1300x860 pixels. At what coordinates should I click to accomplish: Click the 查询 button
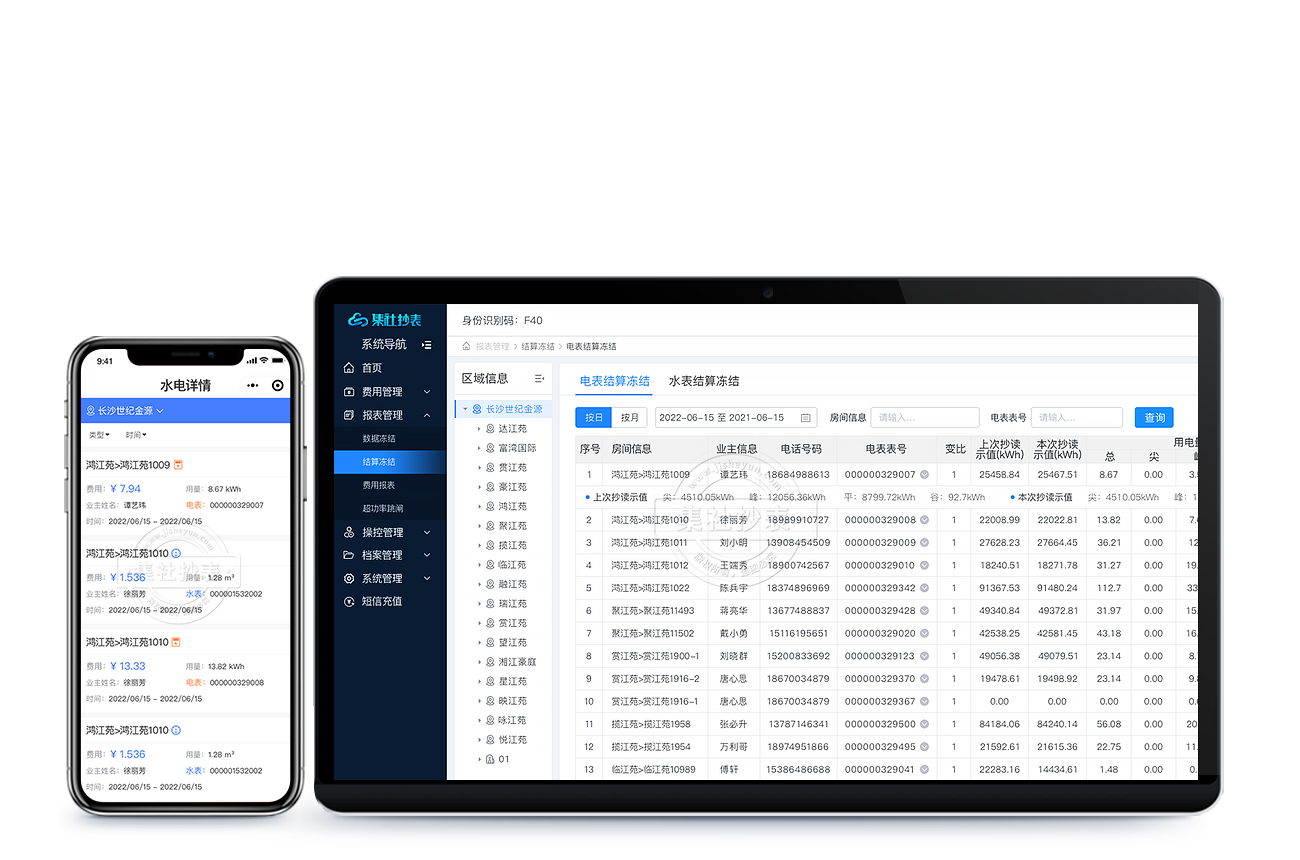click(1154, 418)
